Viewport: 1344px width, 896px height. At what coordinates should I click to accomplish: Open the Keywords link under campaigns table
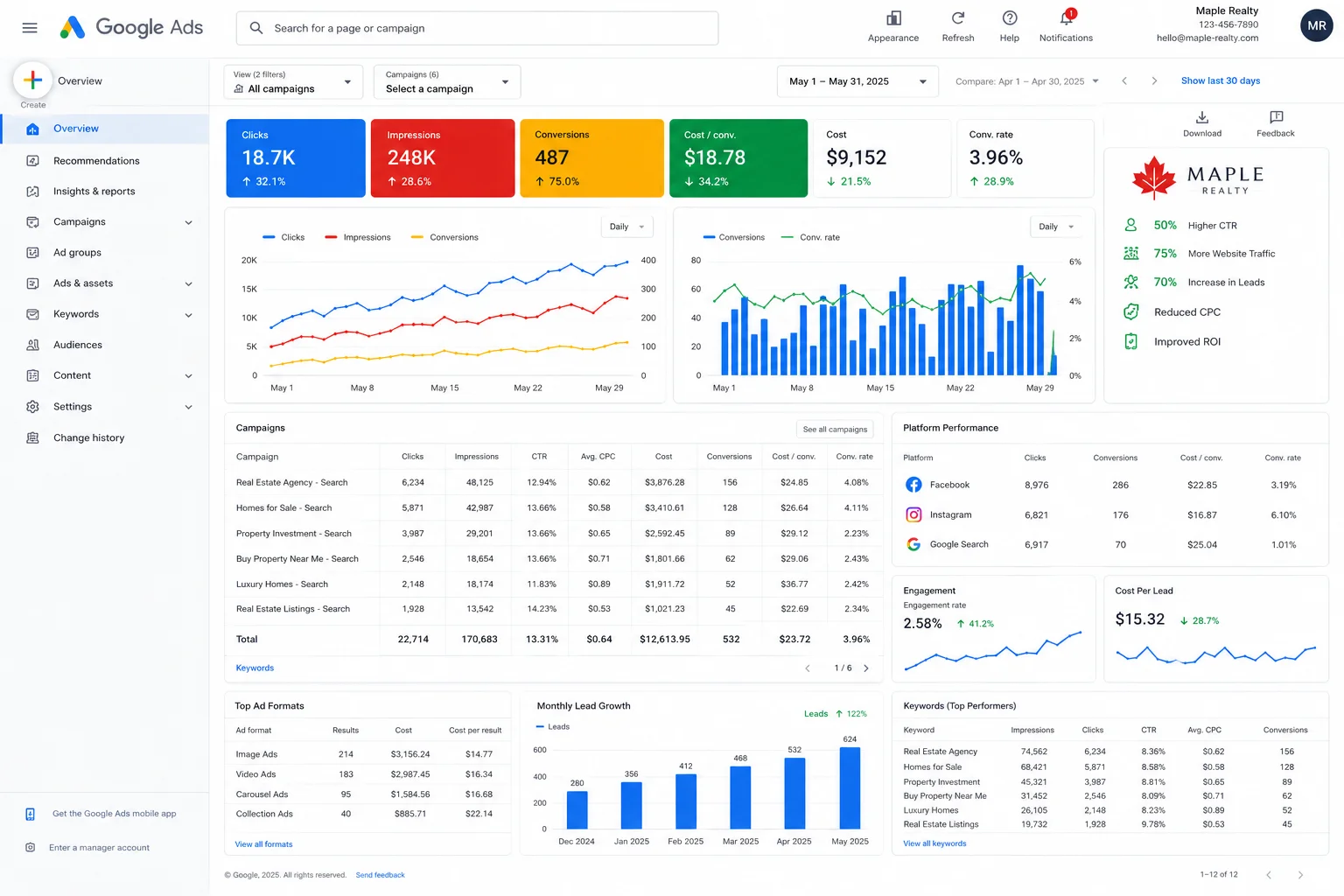(255, 668)
